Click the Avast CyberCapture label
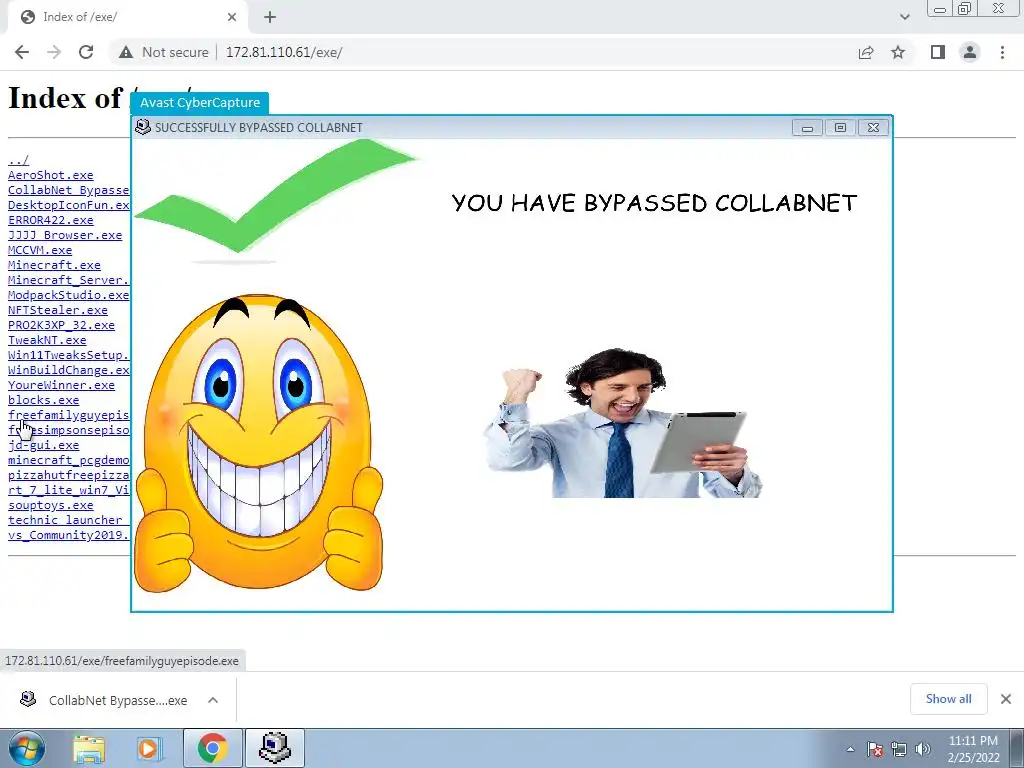This screenshot has width=1024, height=768. pyautogui.click(x=200, y=103)
